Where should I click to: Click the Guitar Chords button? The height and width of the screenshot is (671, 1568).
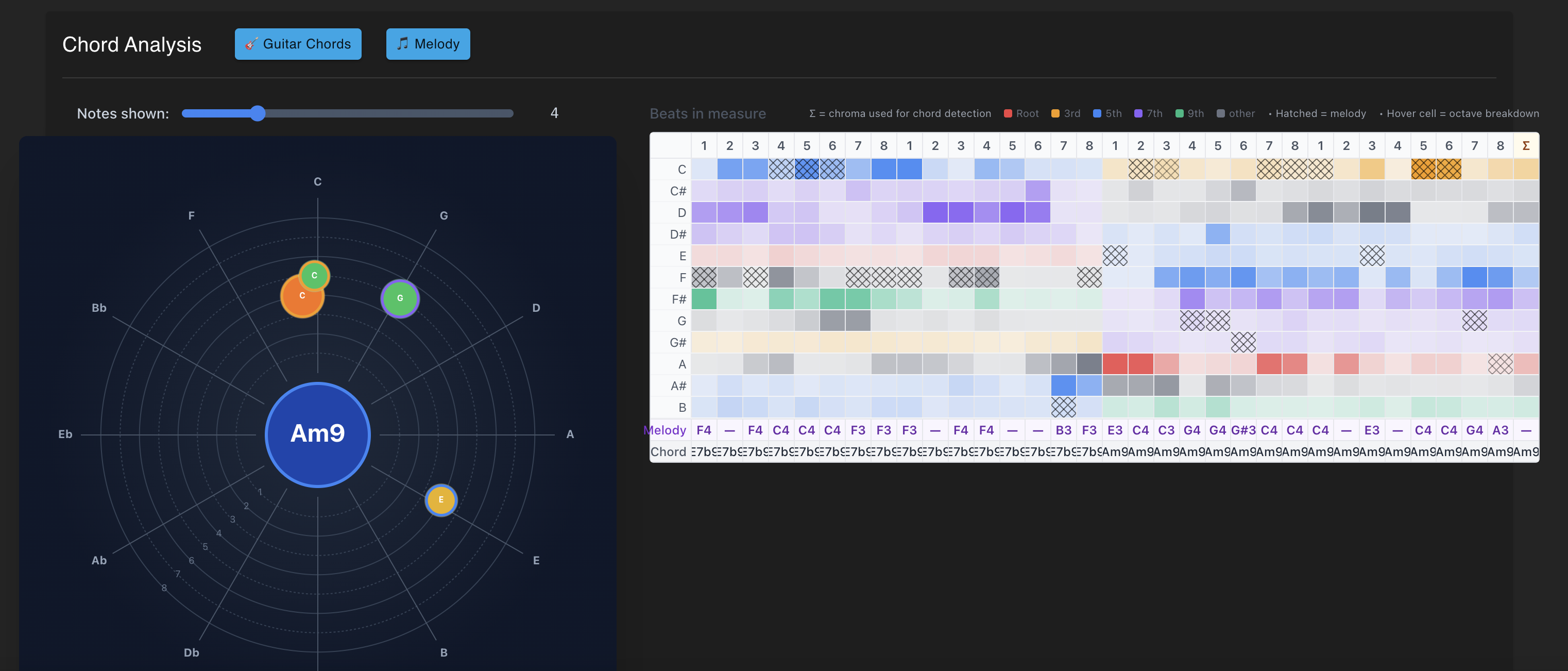(298, 44)
